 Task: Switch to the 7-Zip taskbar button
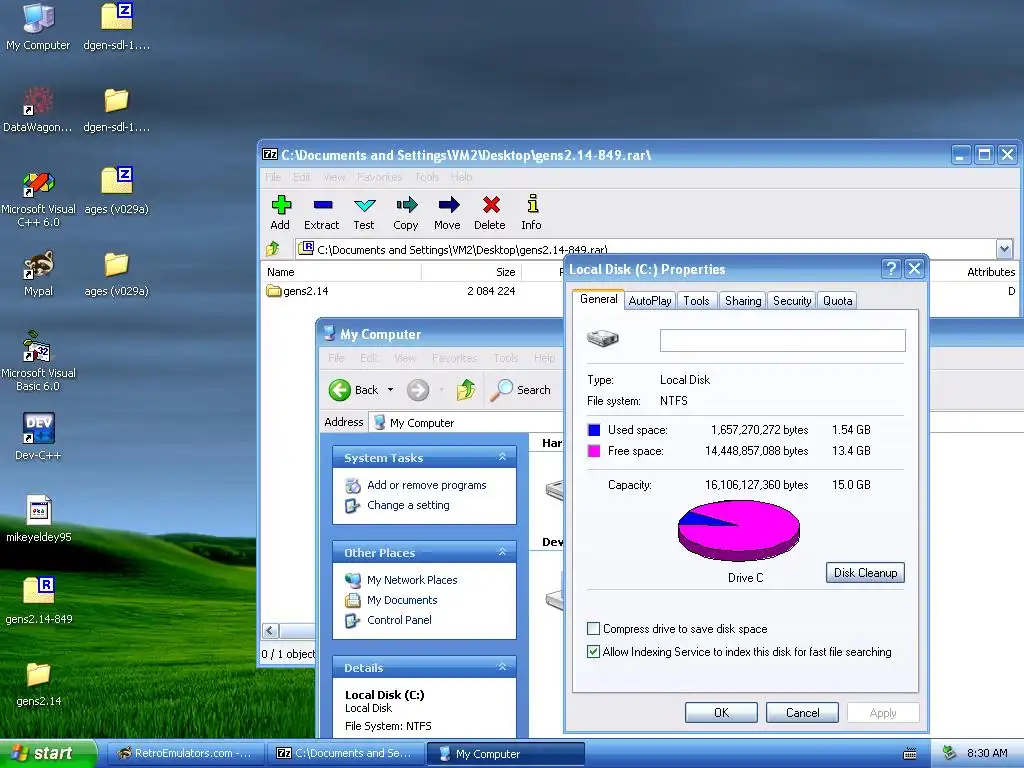pos(345,753)
